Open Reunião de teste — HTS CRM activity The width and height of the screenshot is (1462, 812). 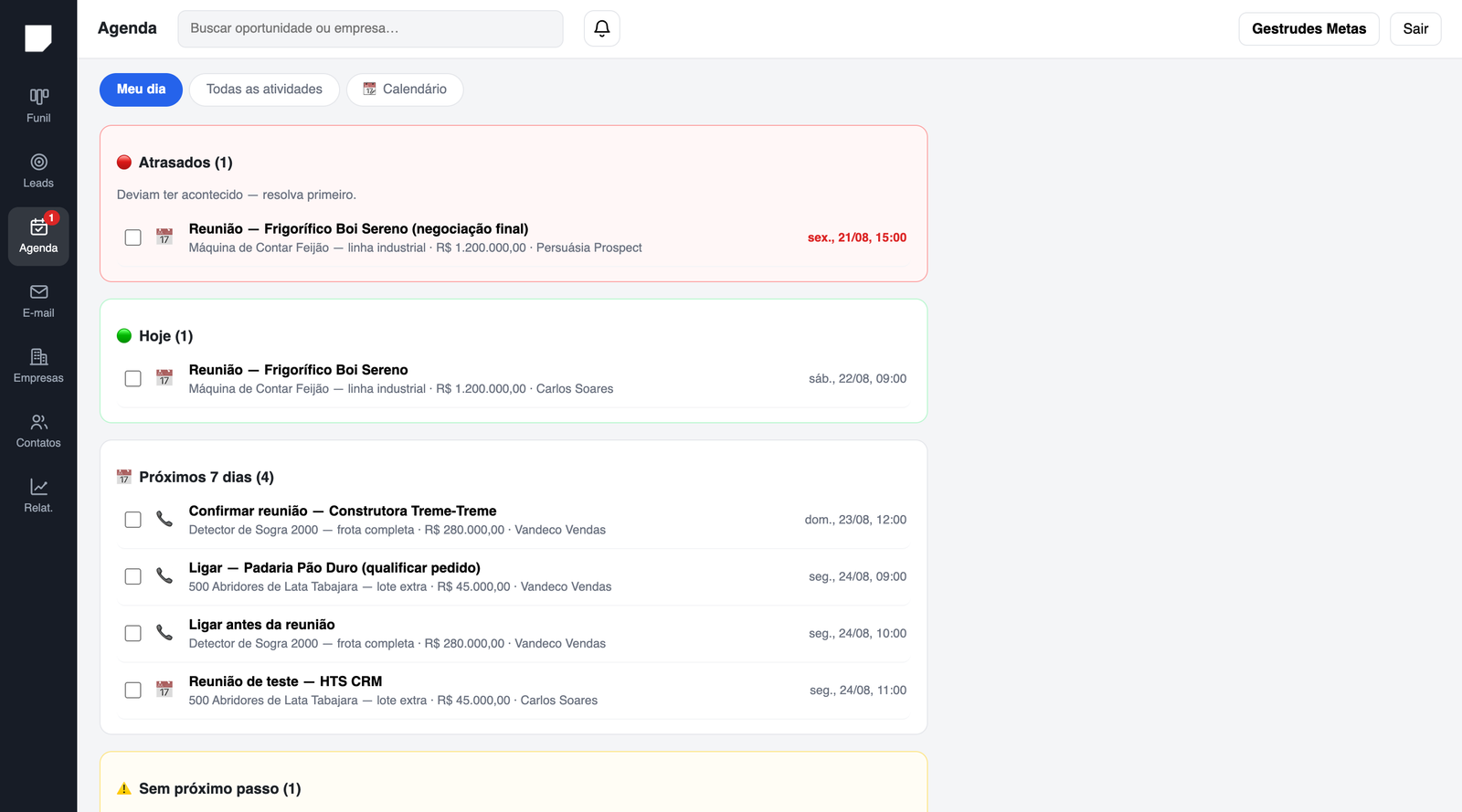click(x=286, y=681)
